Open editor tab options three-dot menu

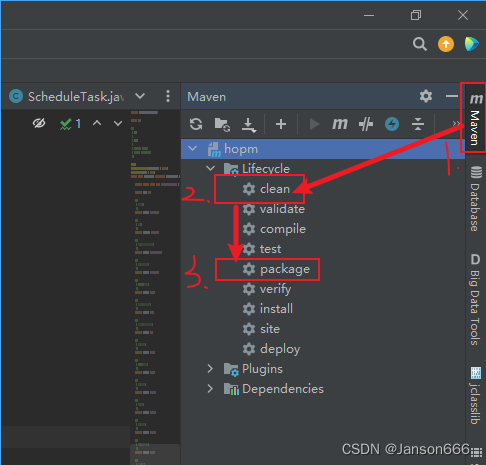click(168, 96)
